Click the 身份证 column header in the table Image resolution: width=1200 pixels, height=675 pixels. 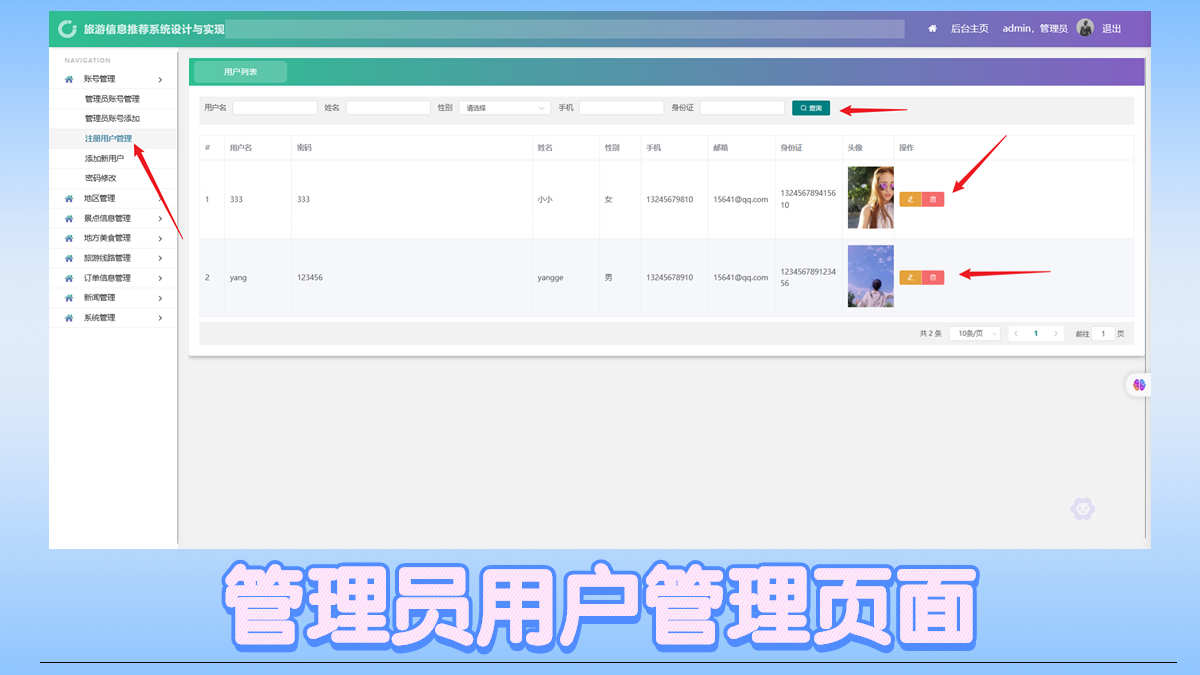791,148
